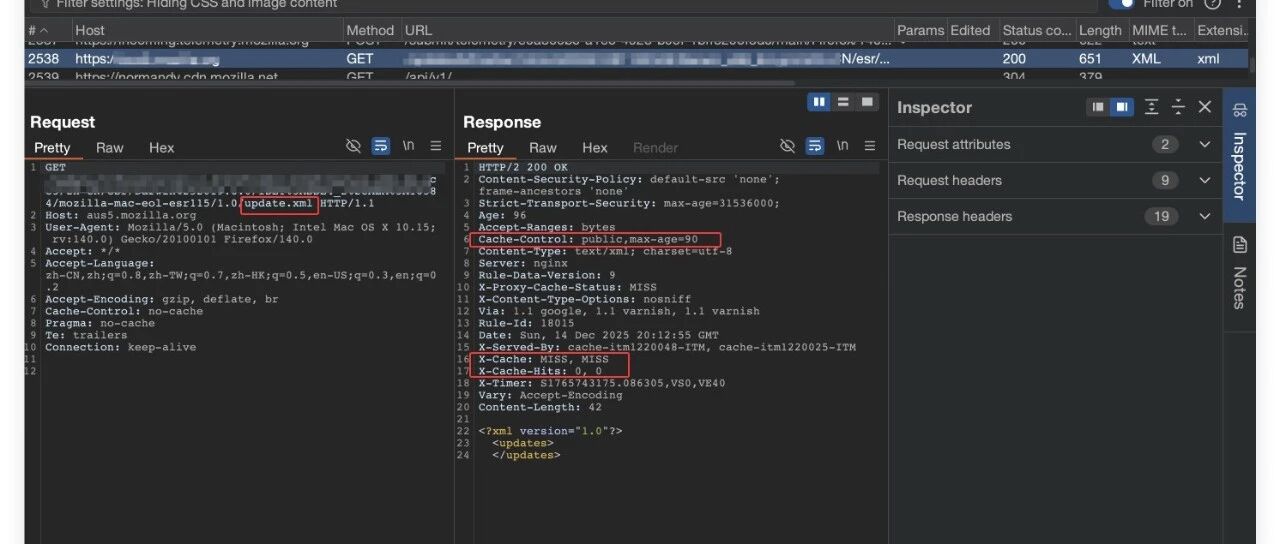1280x544 pixels.
Task: Toggle hide non-printables icon in Request pane
Action: [x=353, y=146]
